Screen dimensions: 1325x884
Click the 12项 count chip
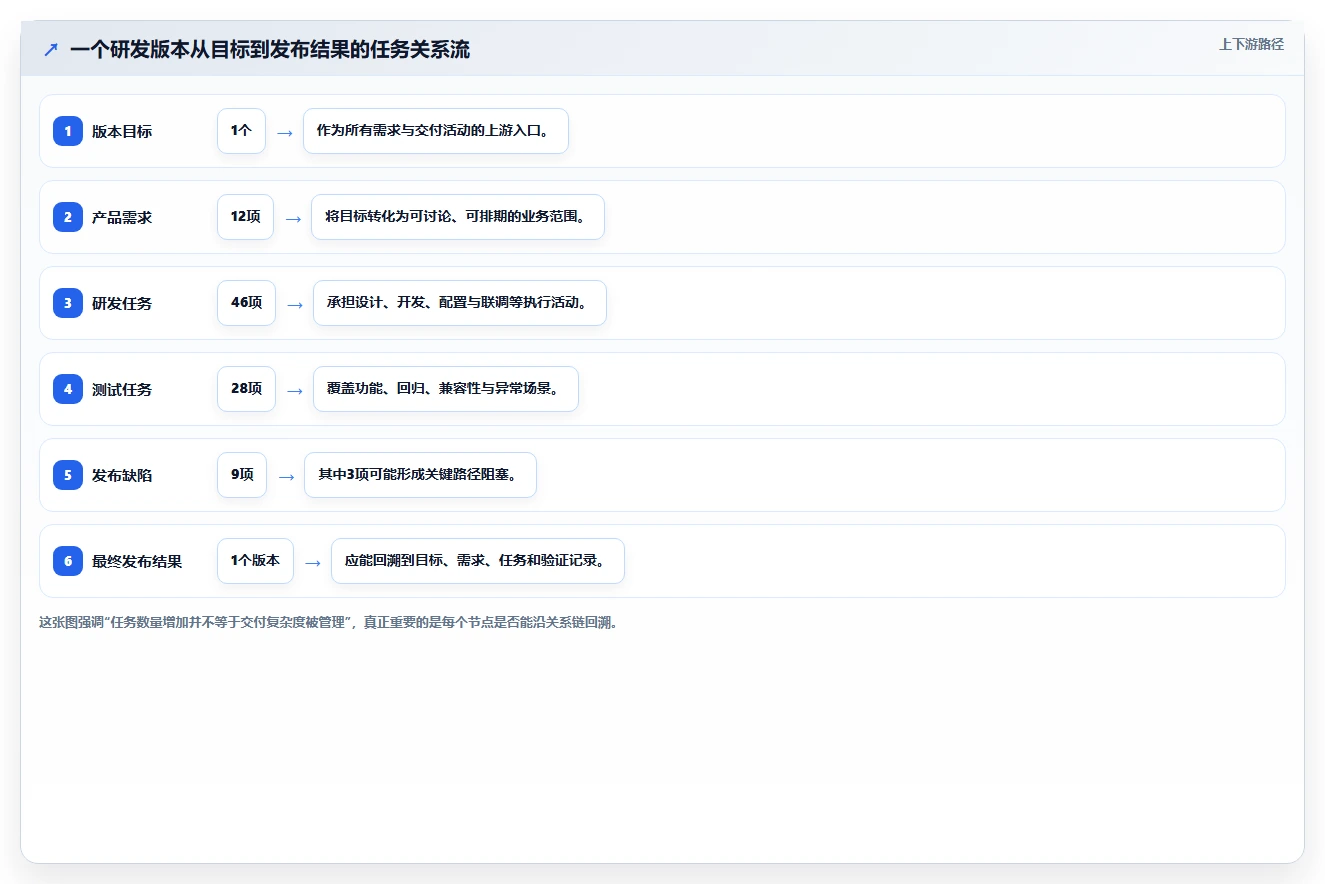(x=245, y=217)
